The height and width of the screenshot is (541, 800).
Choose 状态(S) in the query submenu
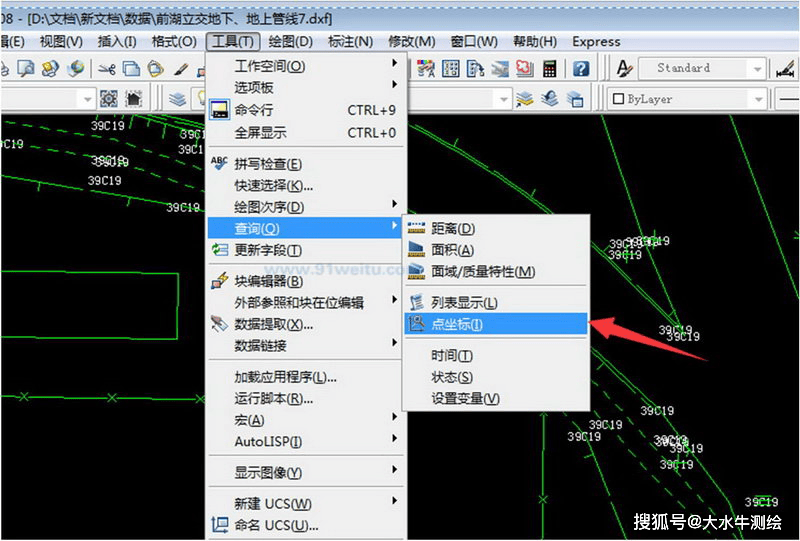point(495,377)
